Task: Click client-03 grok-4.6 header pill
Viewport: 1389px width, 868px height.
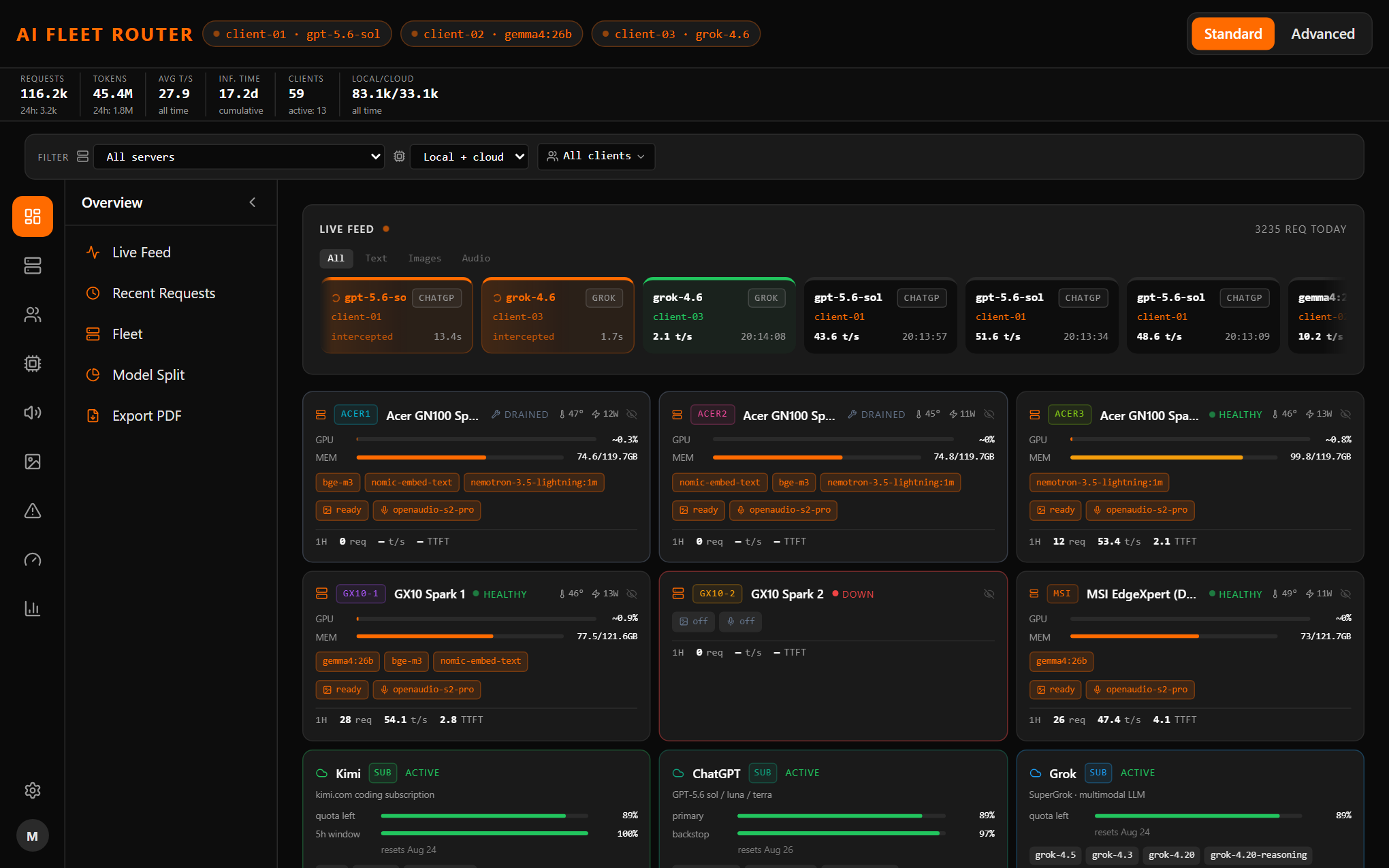Action: coord(676,34)
